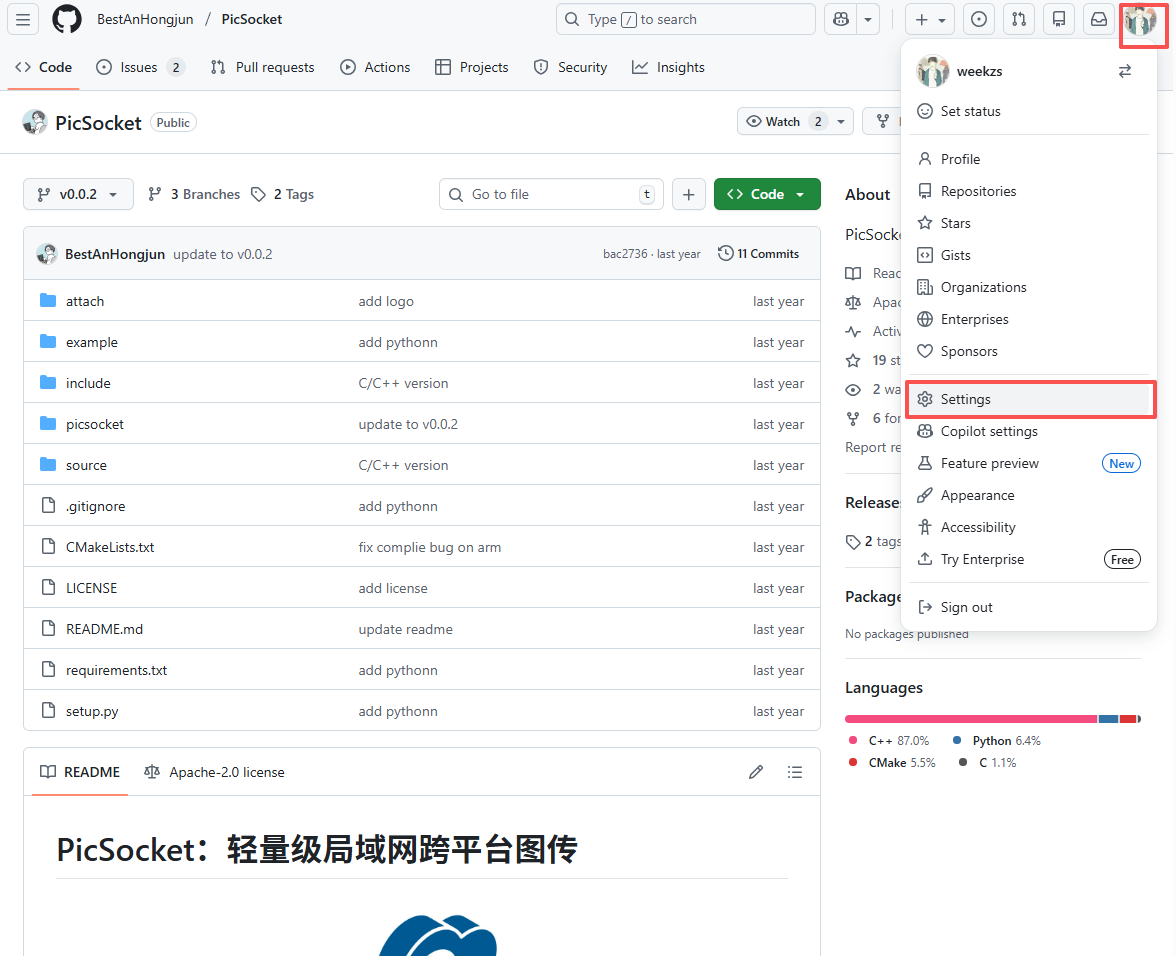Open Stars from user menu
The image size is (1176, 956).
pyautogui.click(x=1028, y=223)
